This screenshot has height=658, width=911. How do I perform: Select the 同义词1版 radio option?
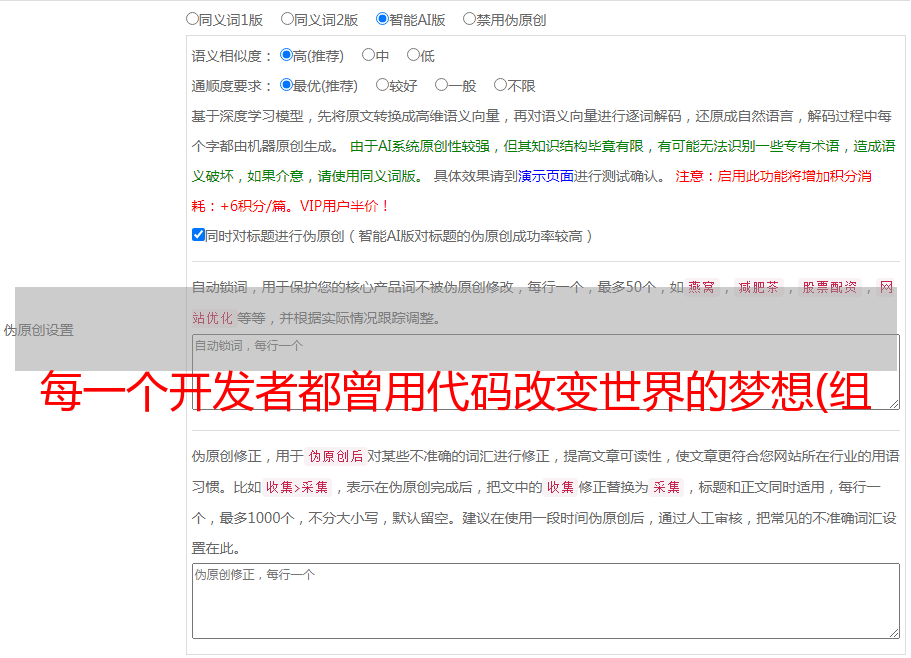pos(192,19)
